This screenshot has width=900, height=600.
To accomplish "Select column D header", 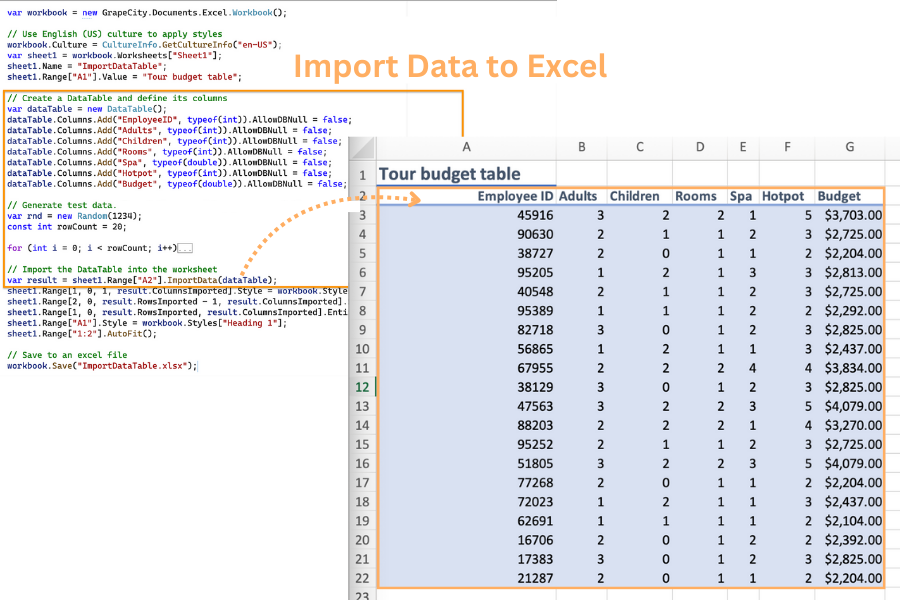I will (700, 148).
